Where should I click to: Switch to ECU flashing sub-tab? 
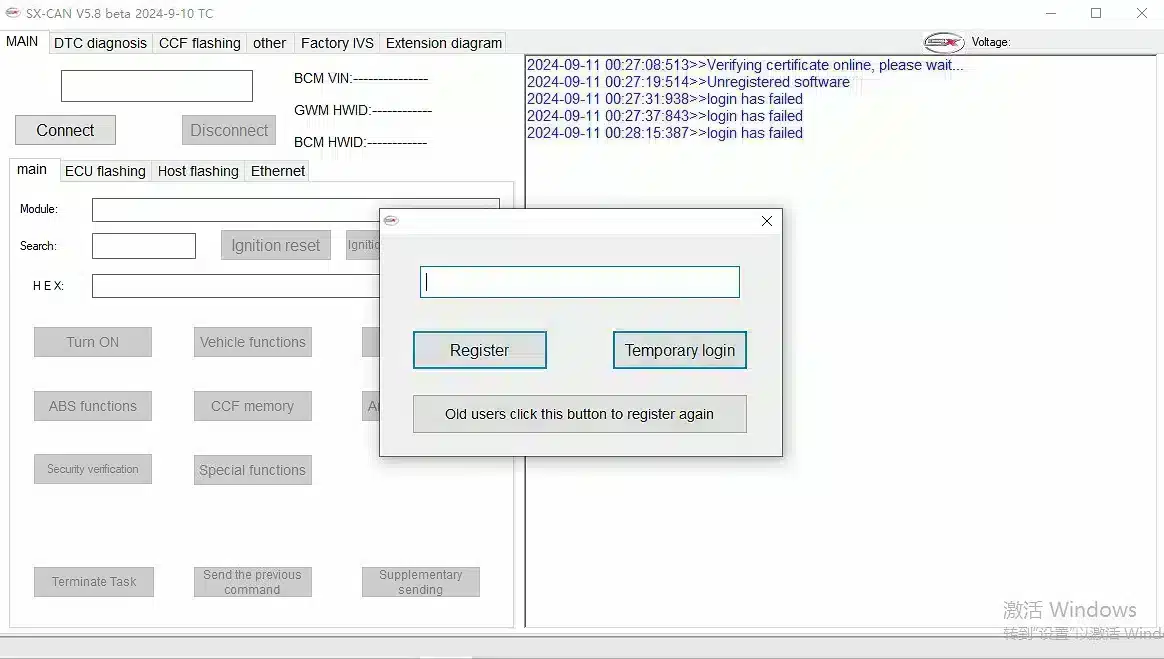(105, 171)
